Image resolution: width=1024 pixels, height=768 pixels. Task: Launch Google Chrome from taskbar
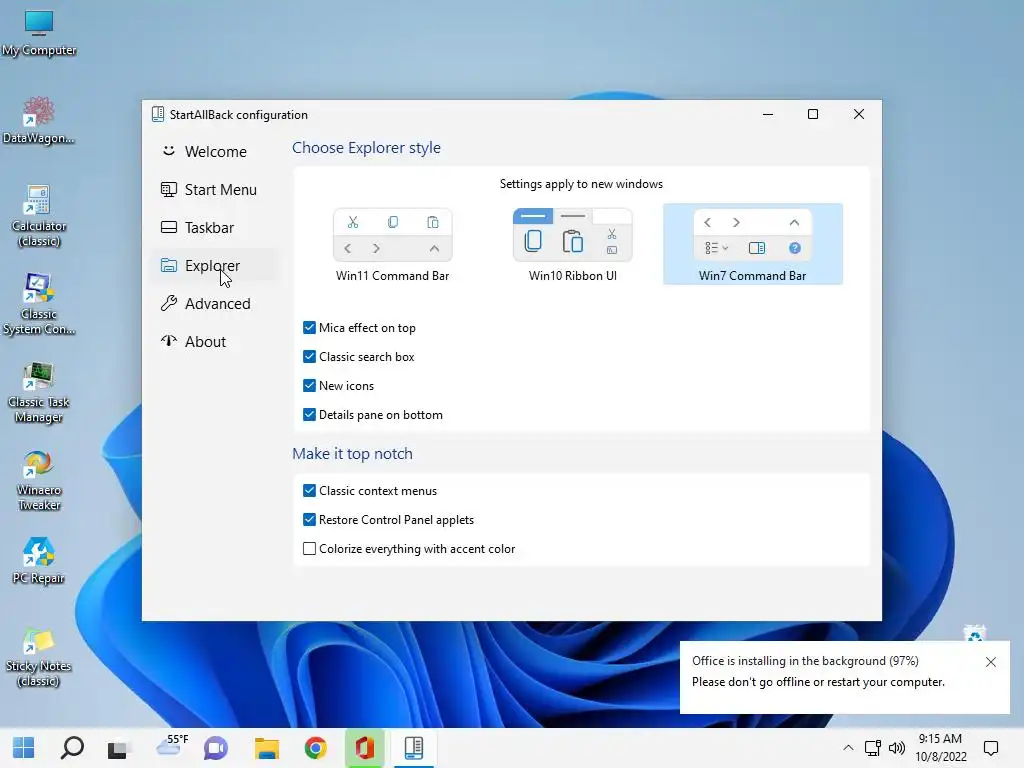click(x=315, y=748)
